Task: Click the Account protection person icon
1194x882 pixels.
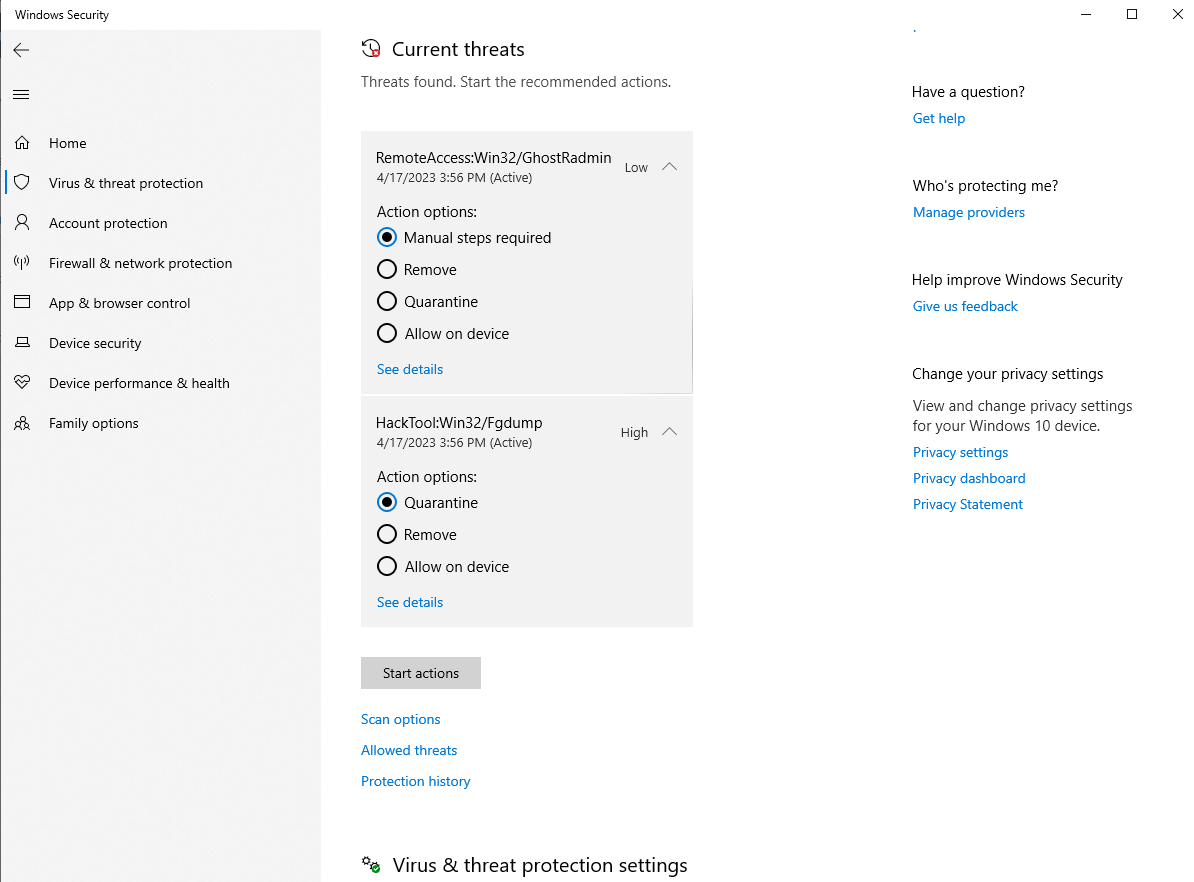Action: pyautogui.click(x=22, y=223)
